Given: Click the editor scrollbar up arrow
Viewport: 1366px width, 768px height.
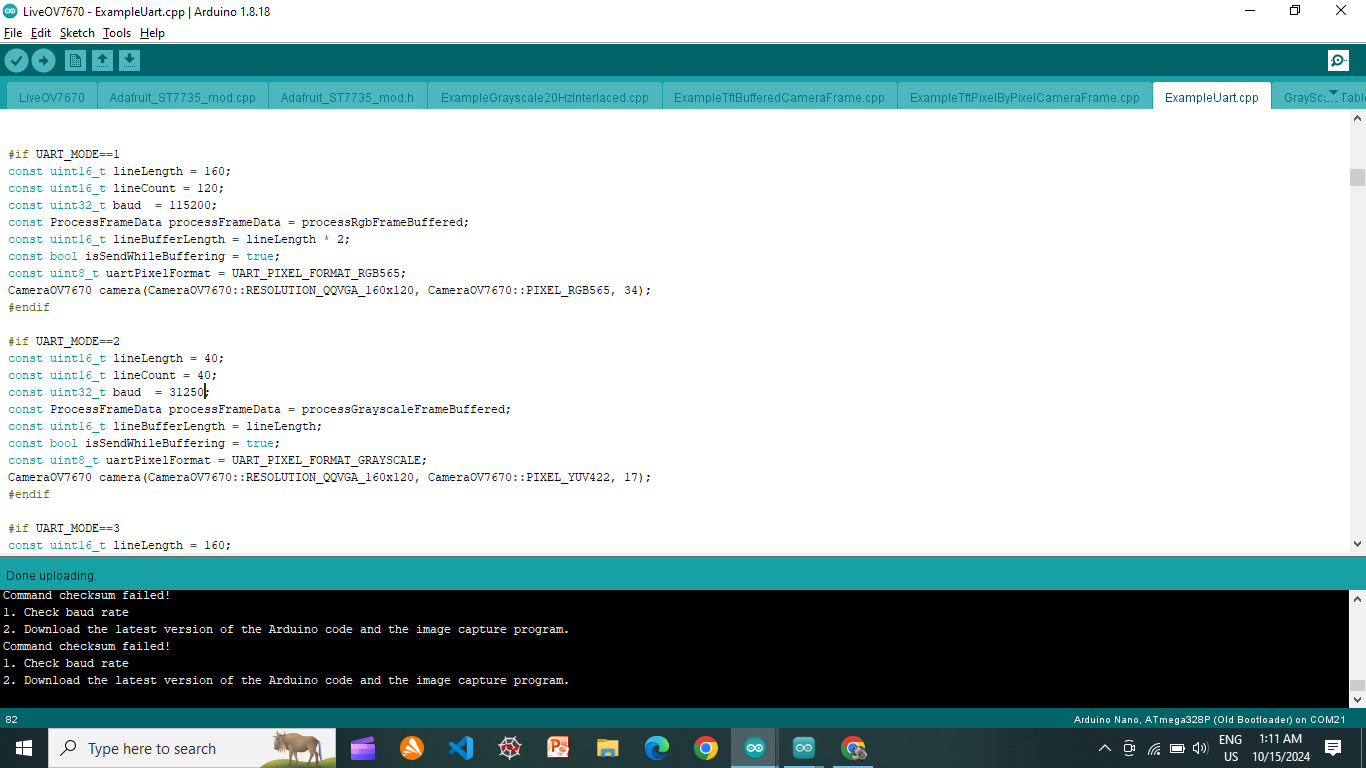Looking at the screenshot, I should [x=1357, y=120].
